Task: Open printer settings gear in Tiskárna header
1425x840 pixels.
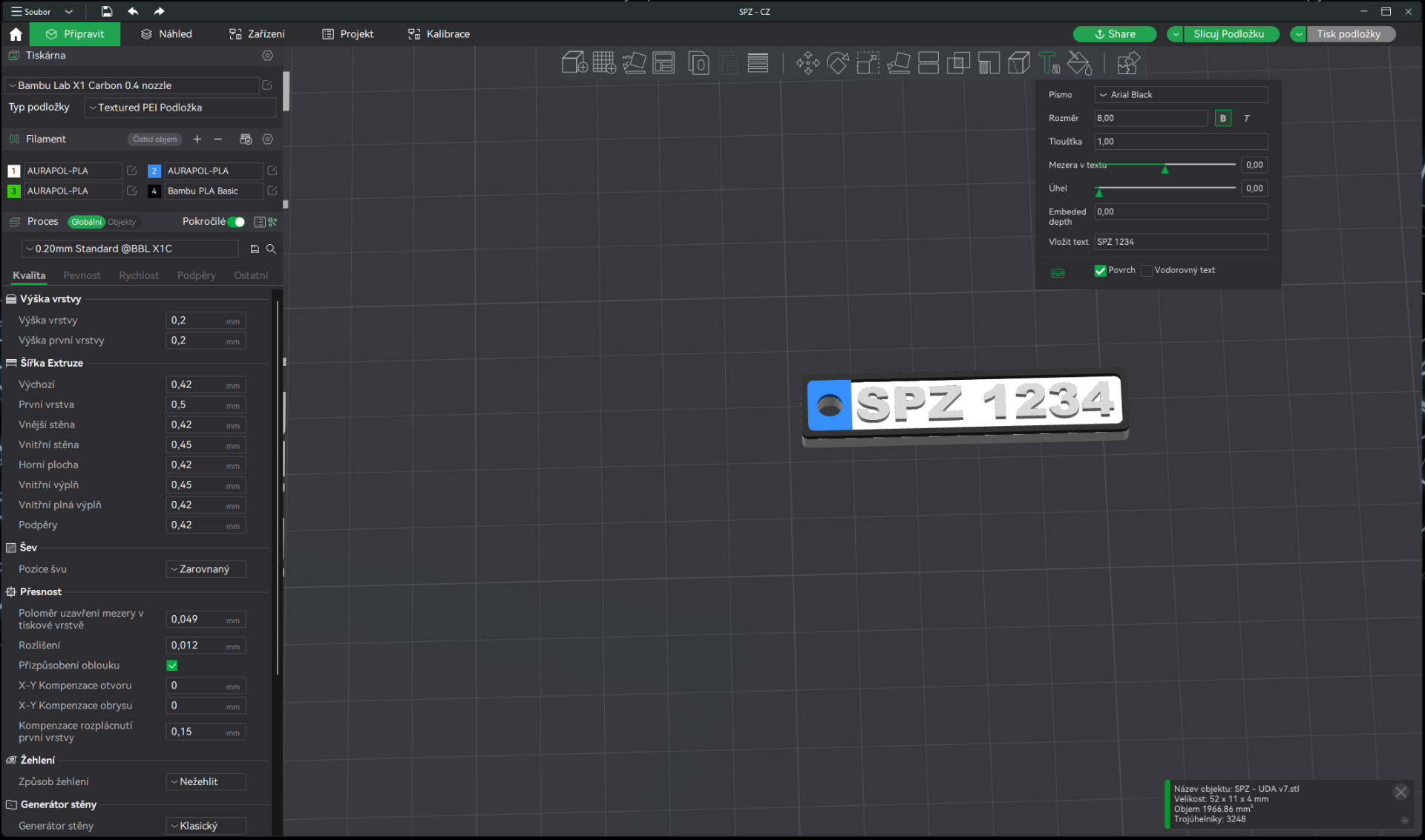Action: coord(268,56)
